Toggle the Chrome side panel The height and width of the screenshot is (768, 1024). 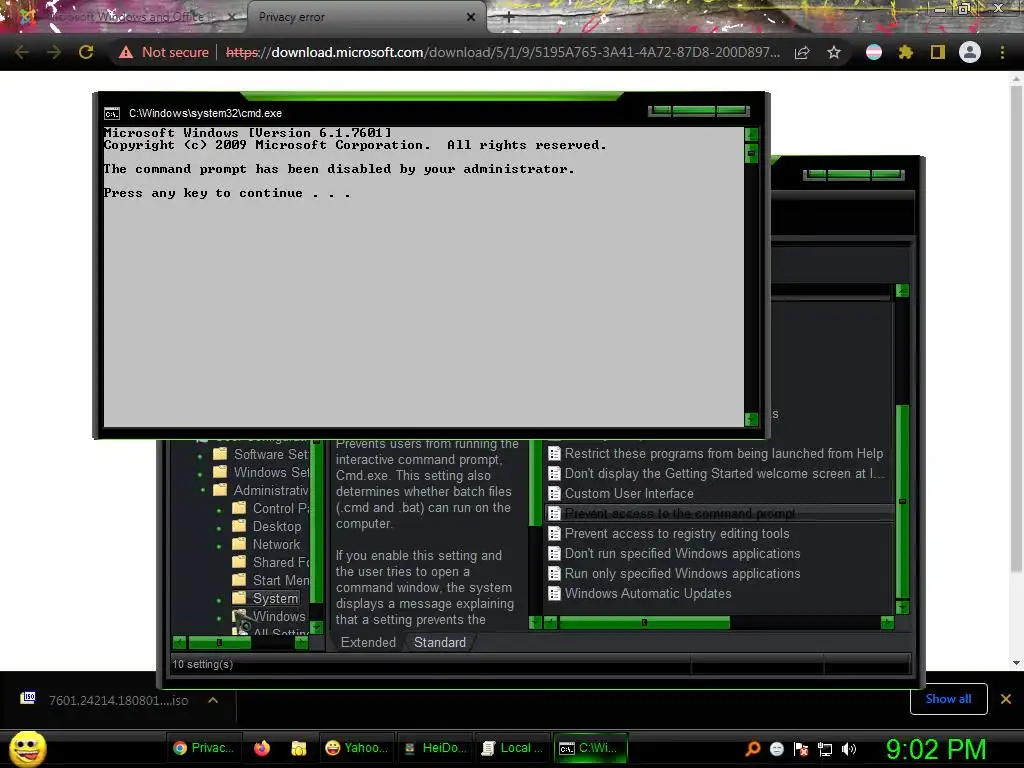937,52
